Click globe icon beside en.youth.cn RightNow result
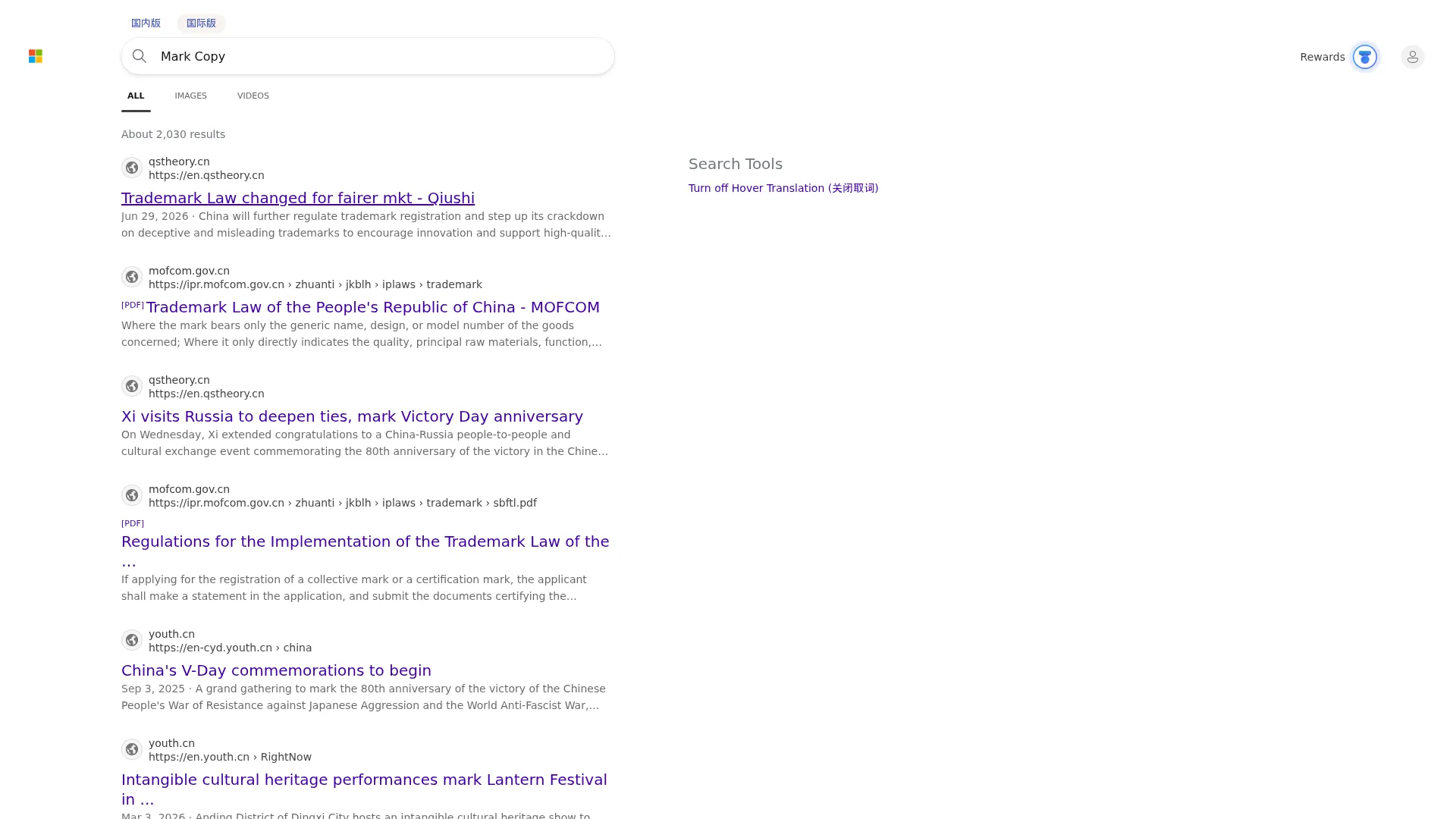Viewport: 1456px width, 819px height. click(x=132, y=749)
